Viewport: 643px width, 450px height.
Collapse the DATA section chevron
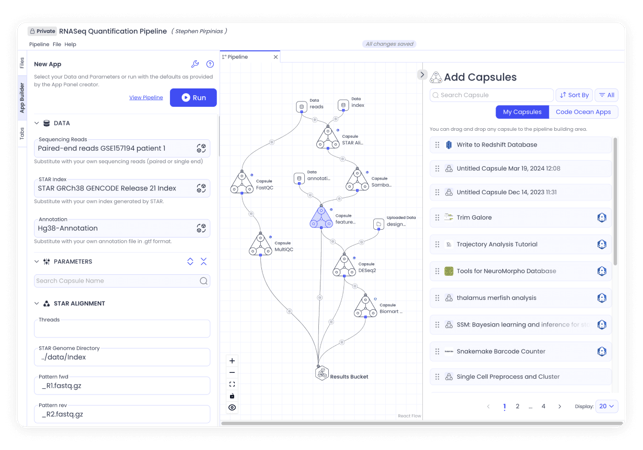click(36, 123)
